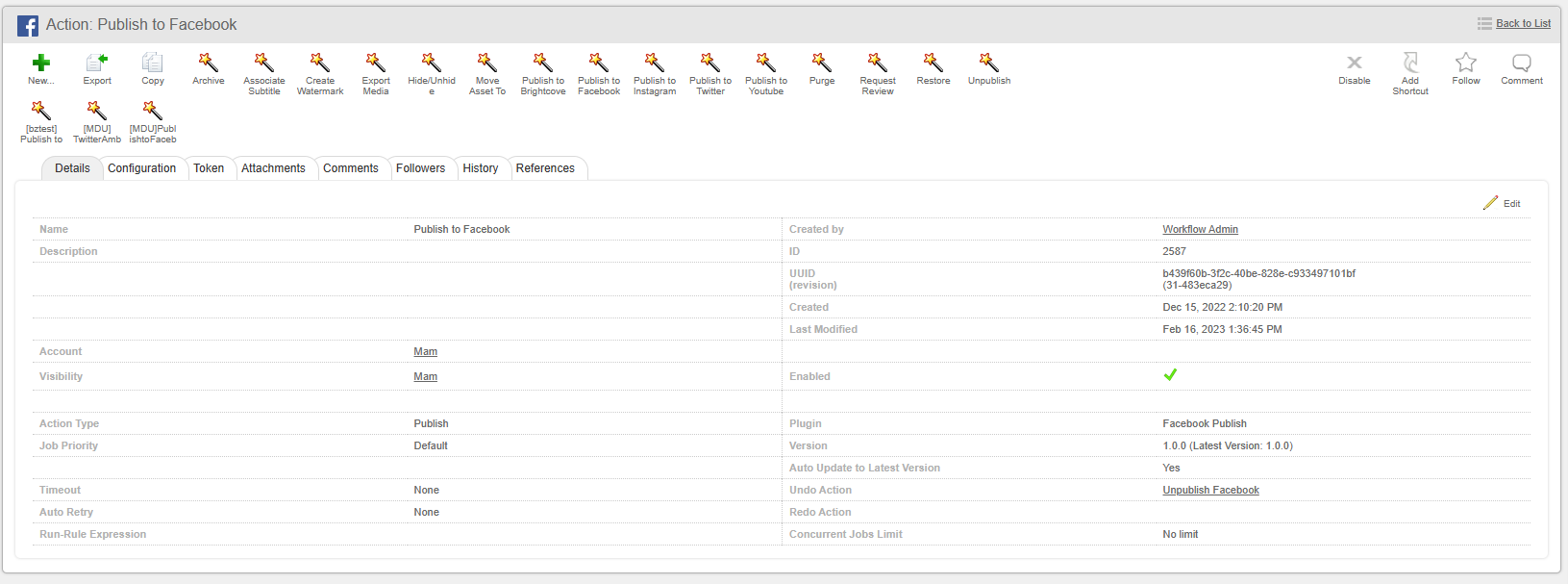Follow the Unpublish Facebook link

1210,490
